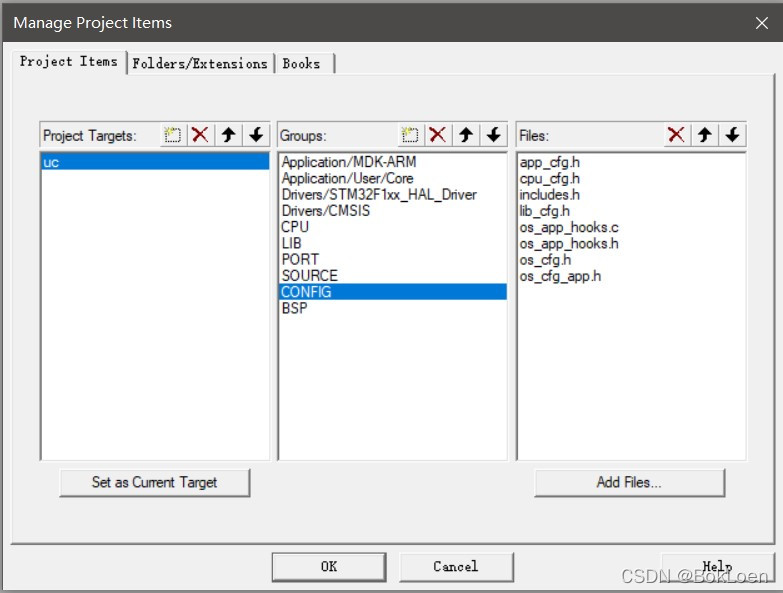The height and width of the screenshot is (593, 783).
Task: Move selected group up
Action: [x=466, y=135]
